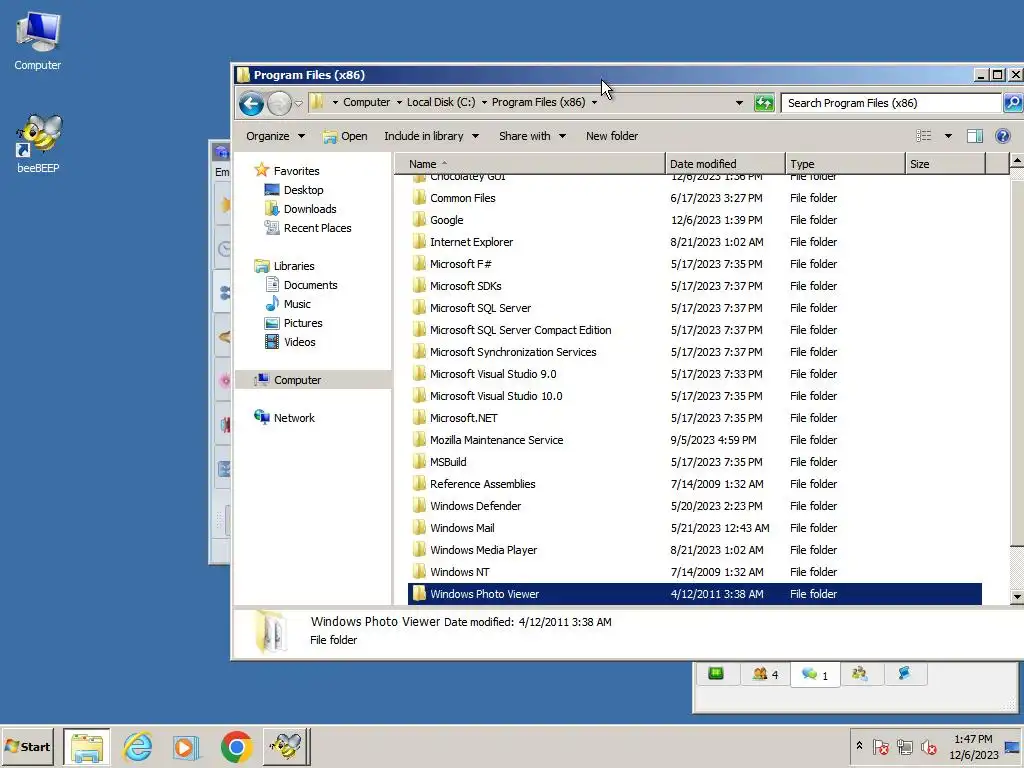The image size is (1024, 768).
Task: Select Computer in navigation pane
Action: point(313,380)
